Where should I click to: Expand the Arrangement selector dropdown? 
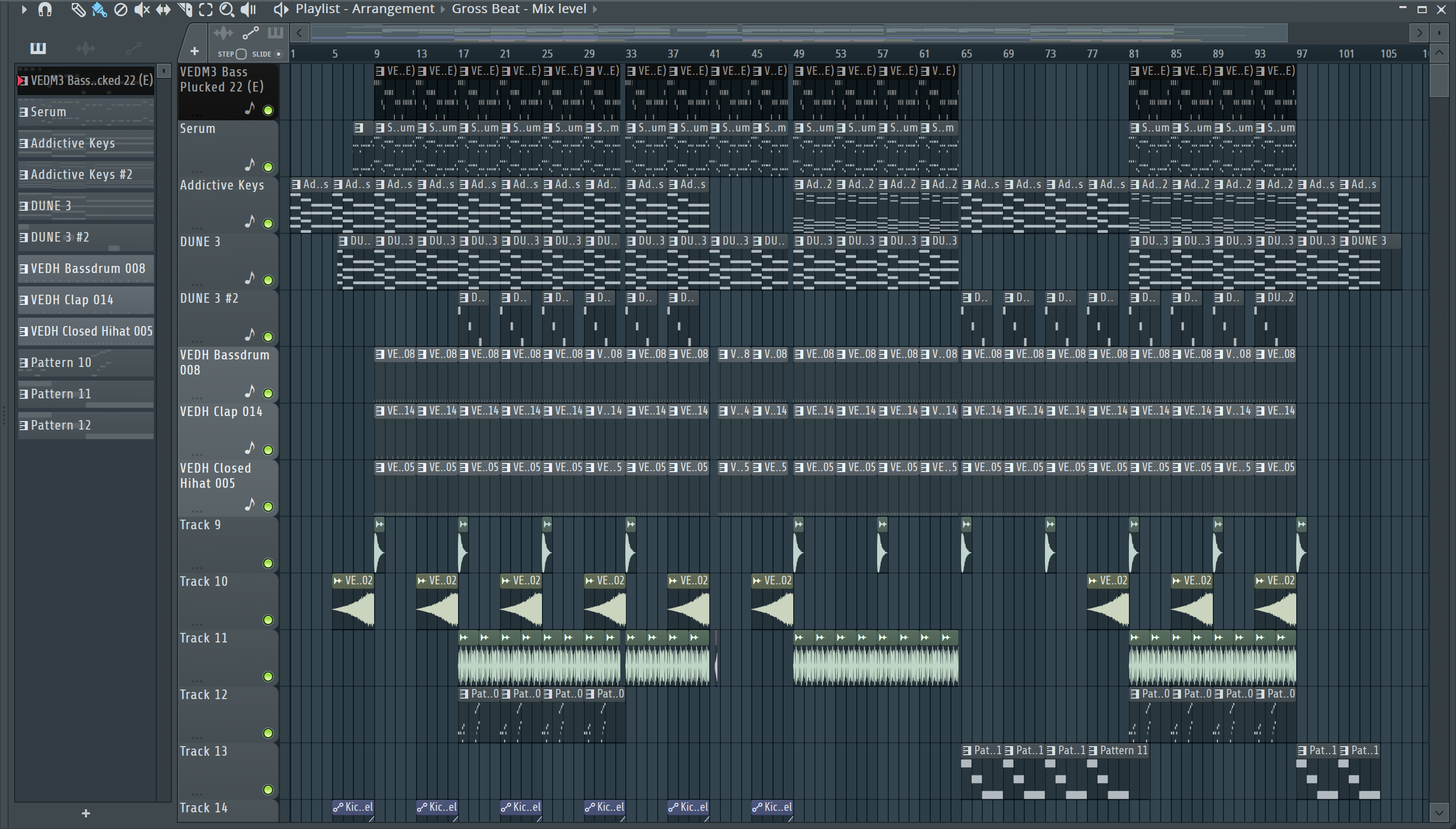point(443,9)
